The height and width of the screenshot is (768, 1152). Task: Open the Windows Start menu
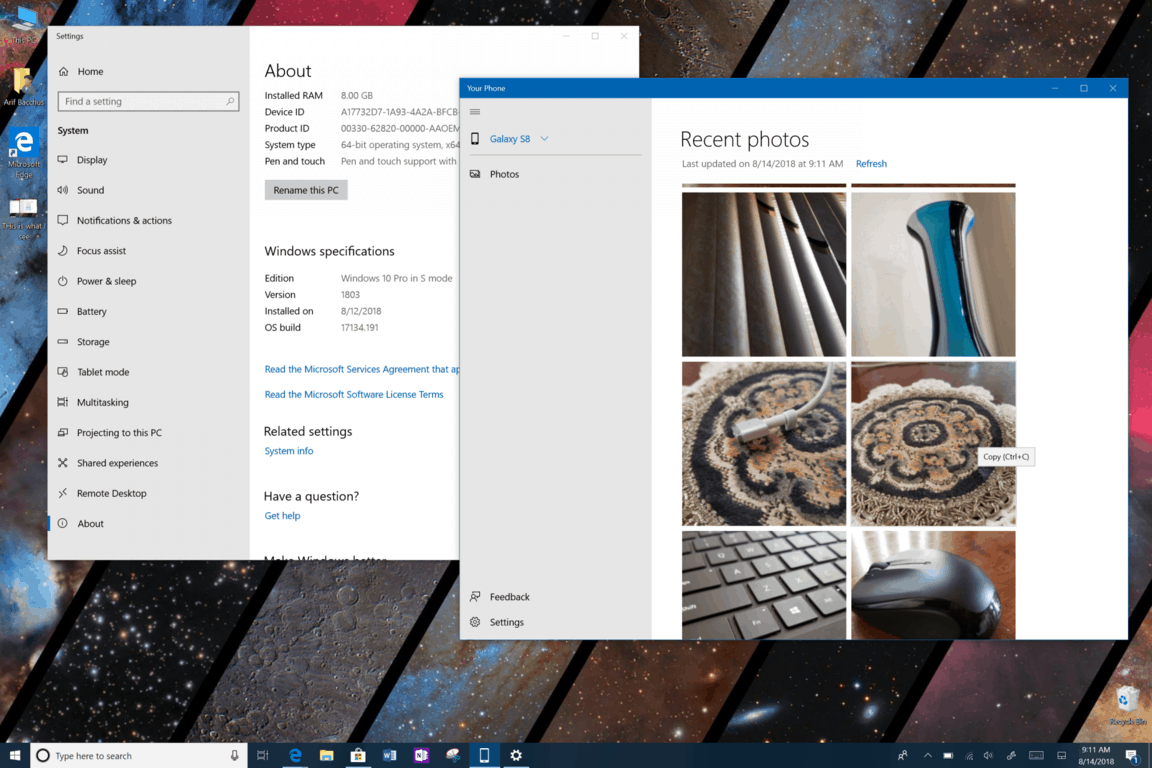(x=15, y=756)
